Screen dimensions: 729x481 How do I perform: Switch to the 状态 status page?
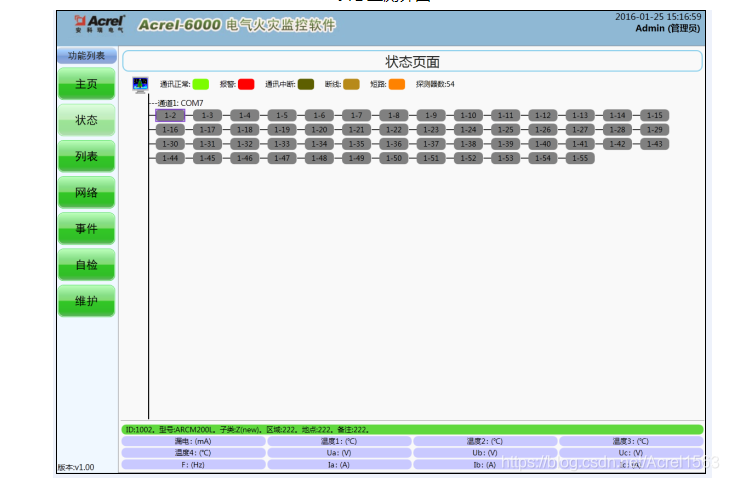86,120
